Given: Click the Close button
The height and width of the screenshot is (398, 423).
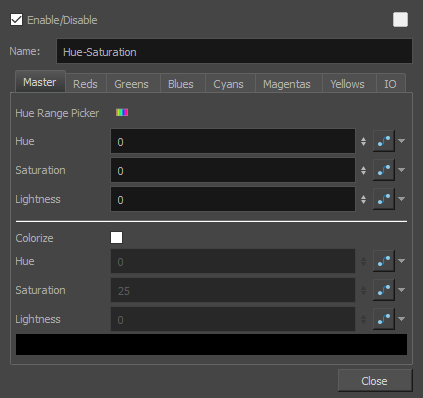Looking at the screenshot, I should pyautogui.click(x=375, y=381).
